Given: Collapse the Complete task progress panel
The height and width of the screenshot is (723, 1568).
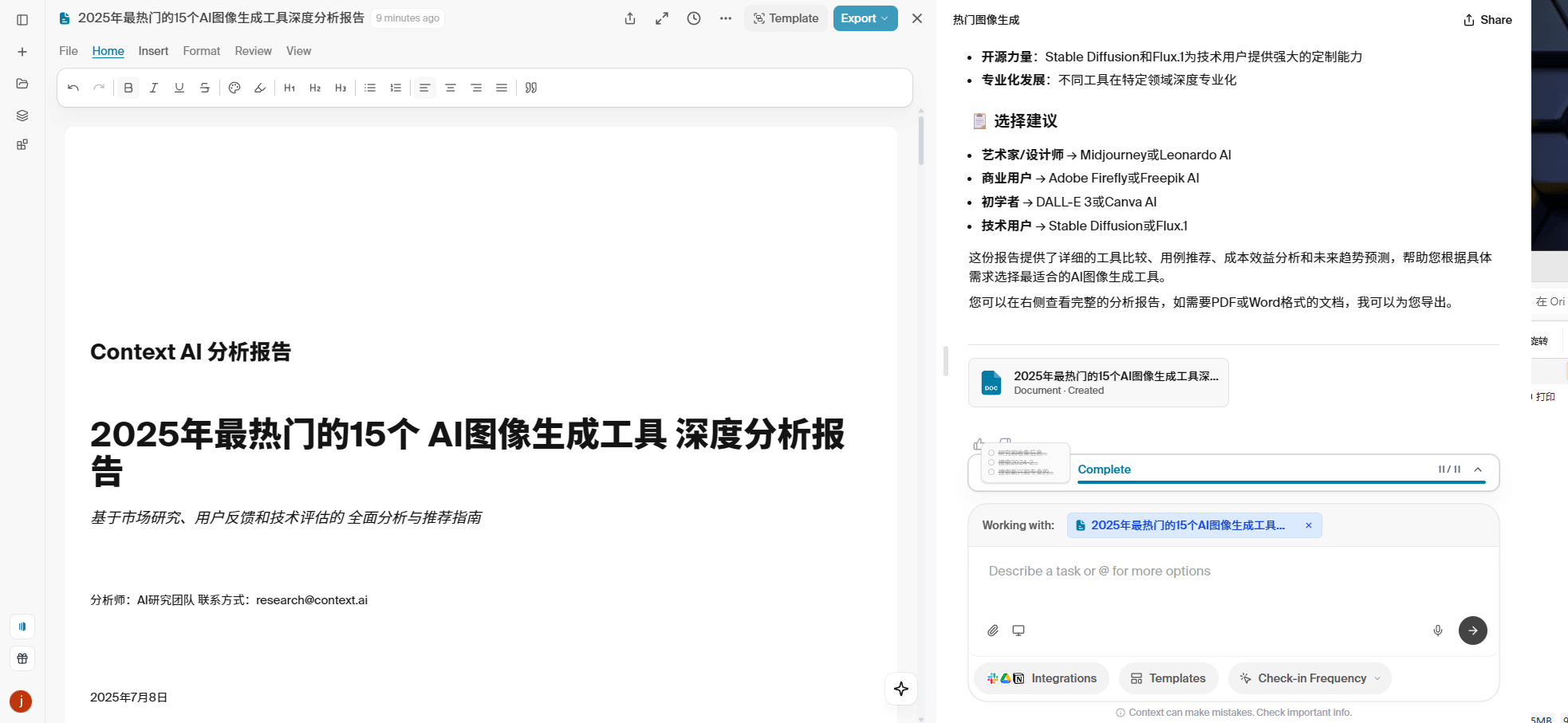Looking at the screenshot, I should (x=1478, y=470).
